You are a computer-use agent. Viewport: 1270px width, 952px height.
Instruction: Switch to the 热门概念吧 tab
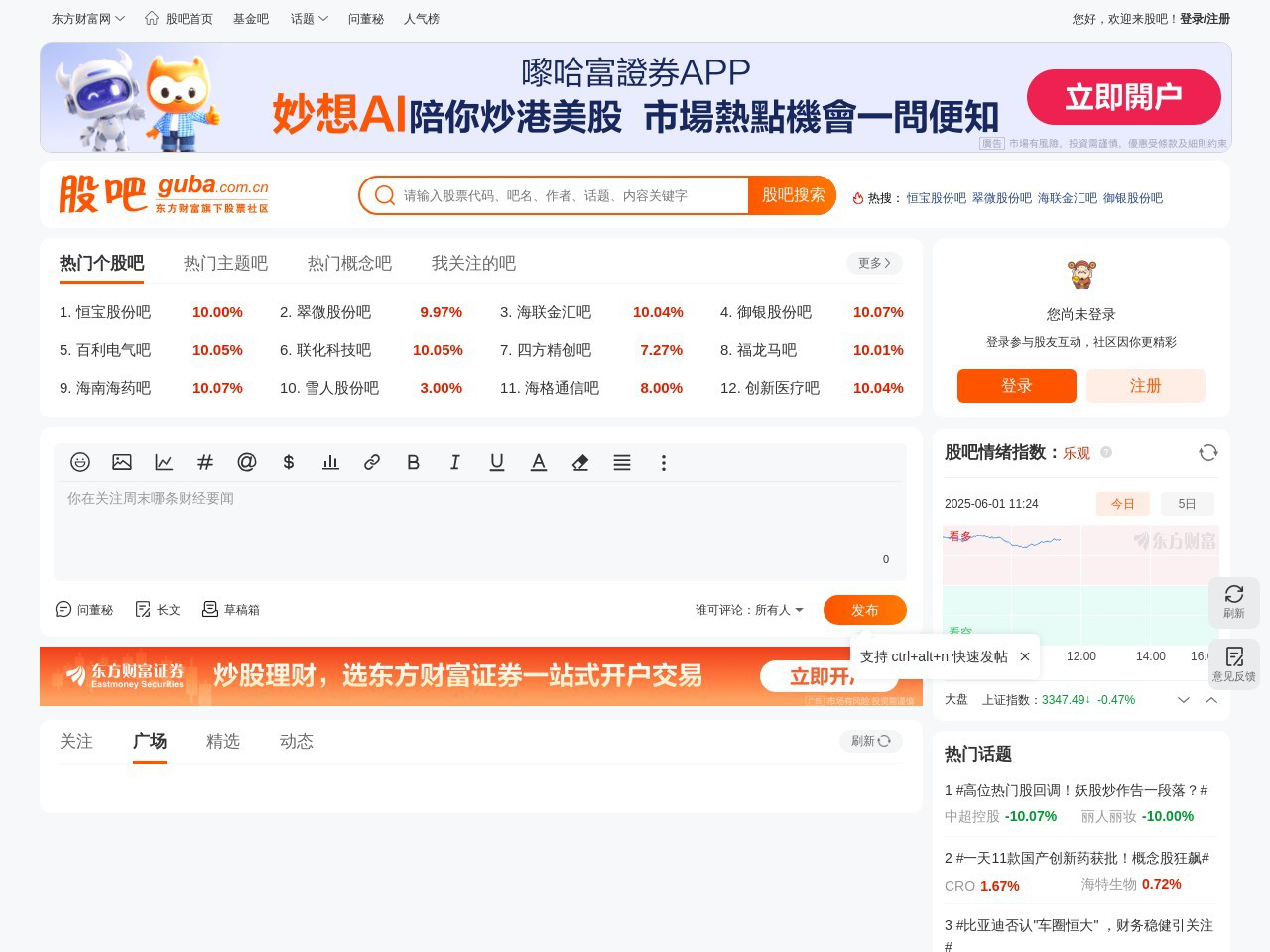pyautogui.click(x=349, y=263)
